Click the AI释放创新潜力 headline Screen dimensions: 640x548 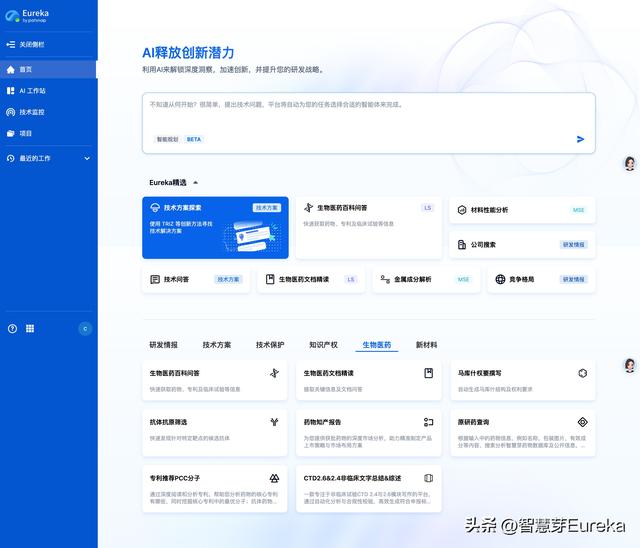[x=188, y=53]
